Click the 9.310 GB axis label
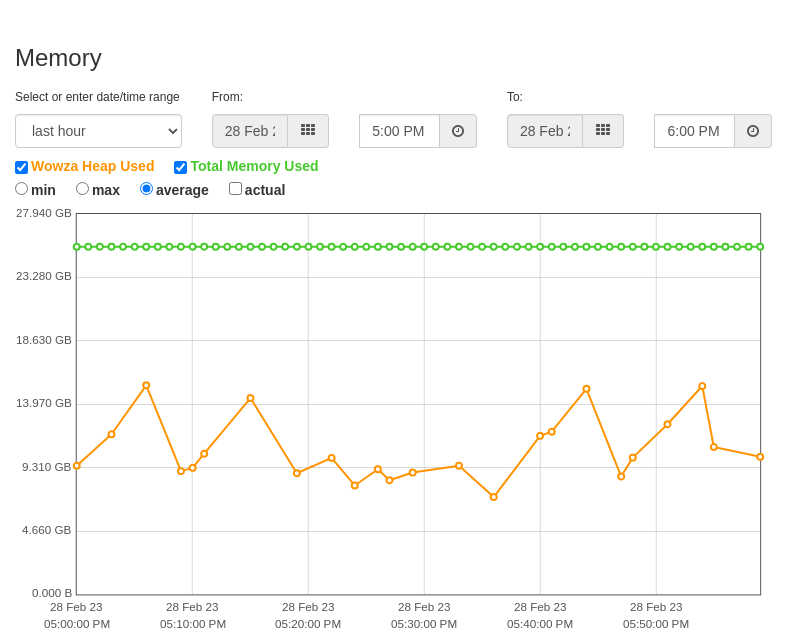This screenshot has height=634, width=787. tap(47, 467)
